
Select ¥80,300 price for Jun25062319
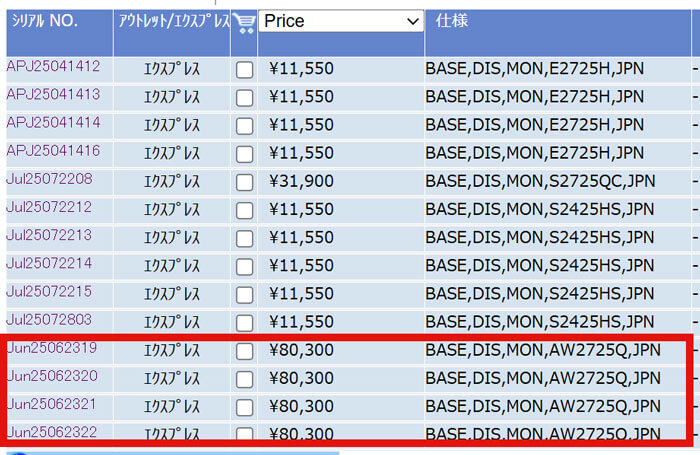[x=301, y=350]
